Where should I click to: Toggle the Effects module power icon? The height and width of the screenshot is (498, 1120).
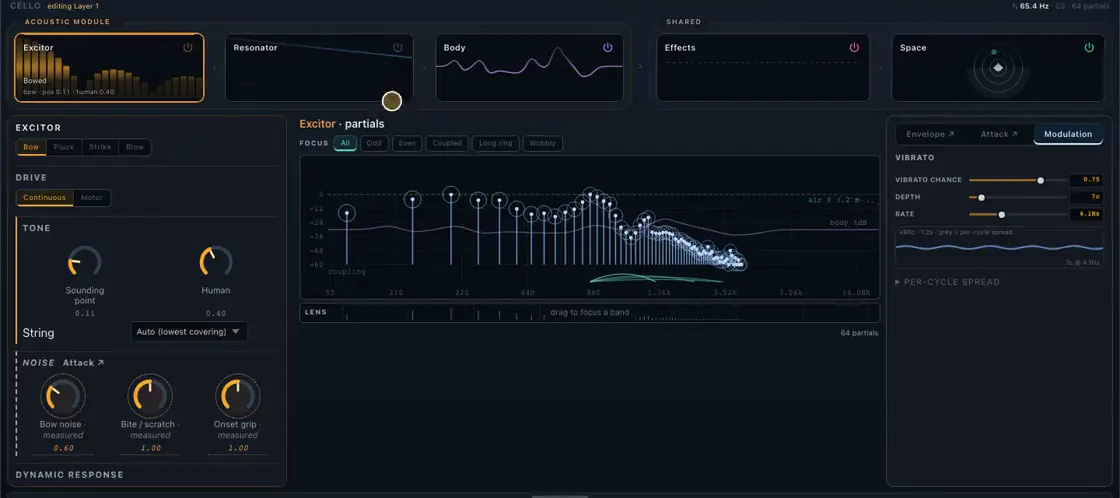pos(854,48)
